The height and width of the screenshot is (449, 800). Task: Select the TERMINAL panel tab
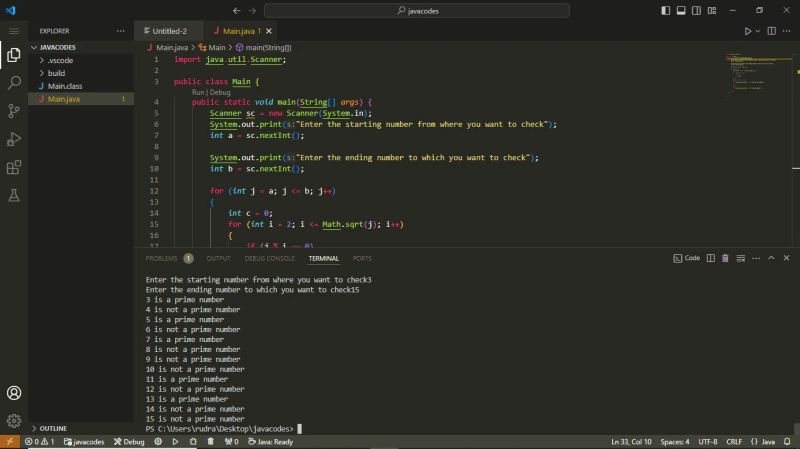click(x=323, y=259)
